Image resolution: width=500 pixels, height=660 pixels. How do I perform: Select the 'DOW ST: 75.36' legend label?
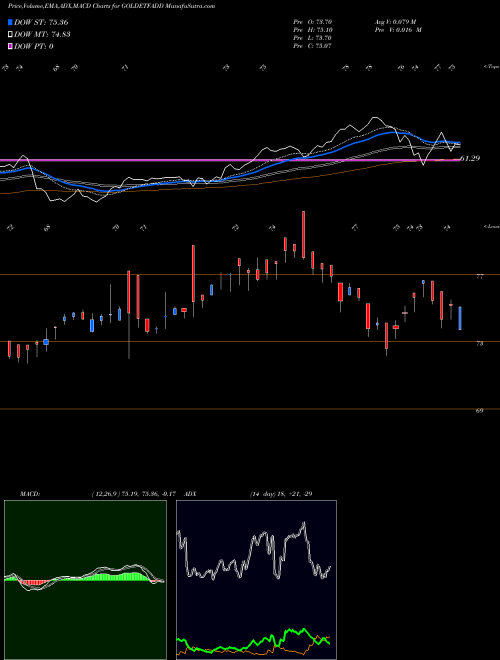(x=41, y=22)
